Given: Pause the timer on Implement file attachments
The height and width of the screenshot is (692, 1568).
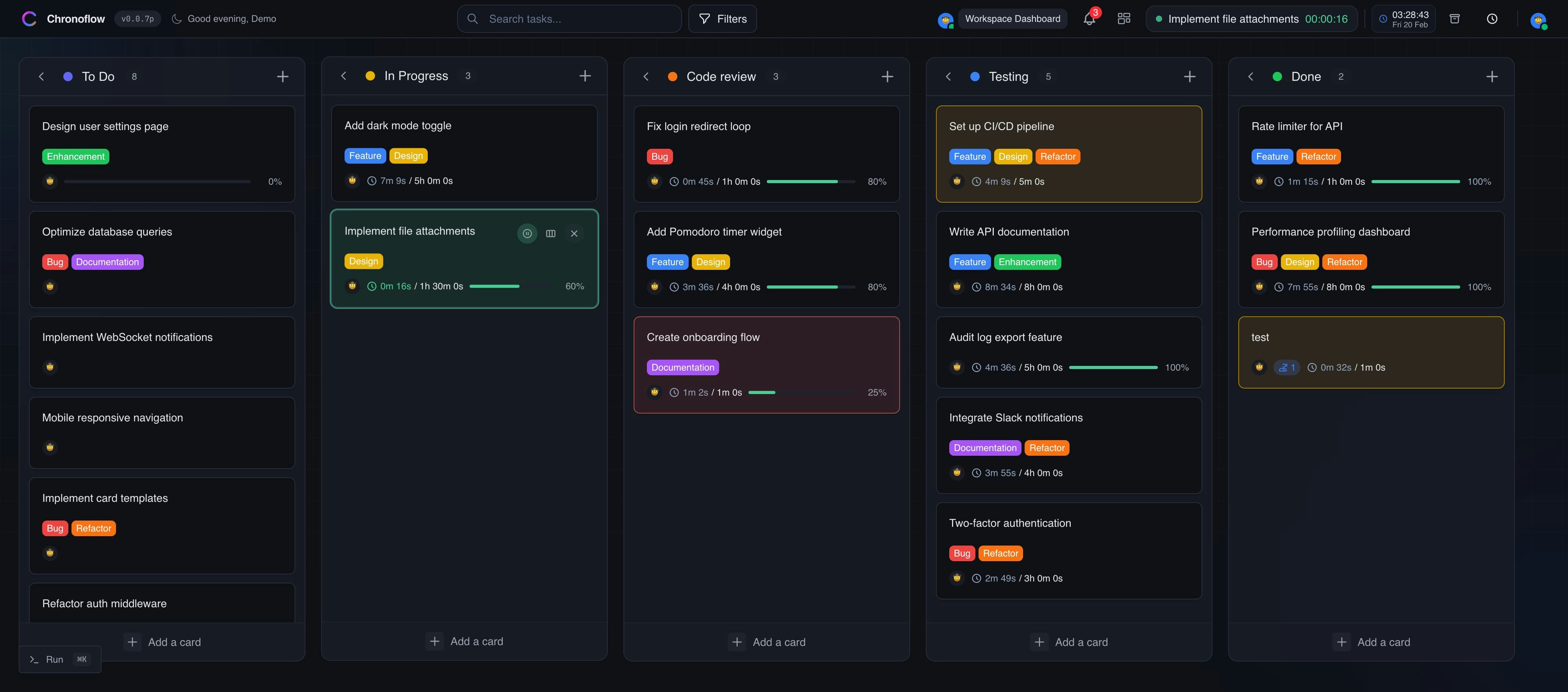Looking at the screenshot, I should pos(527,233).
